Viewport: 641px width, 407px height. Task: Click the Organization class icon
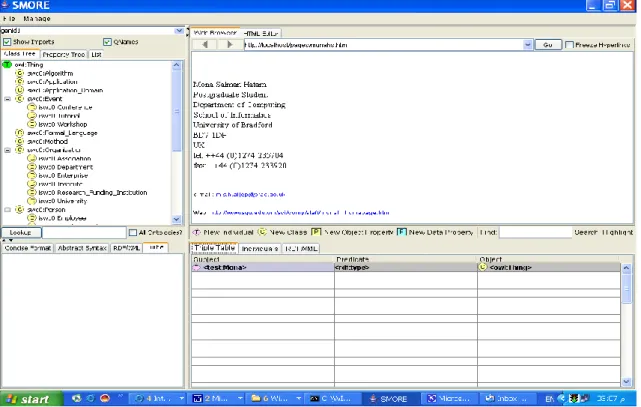tap(20, 150)
